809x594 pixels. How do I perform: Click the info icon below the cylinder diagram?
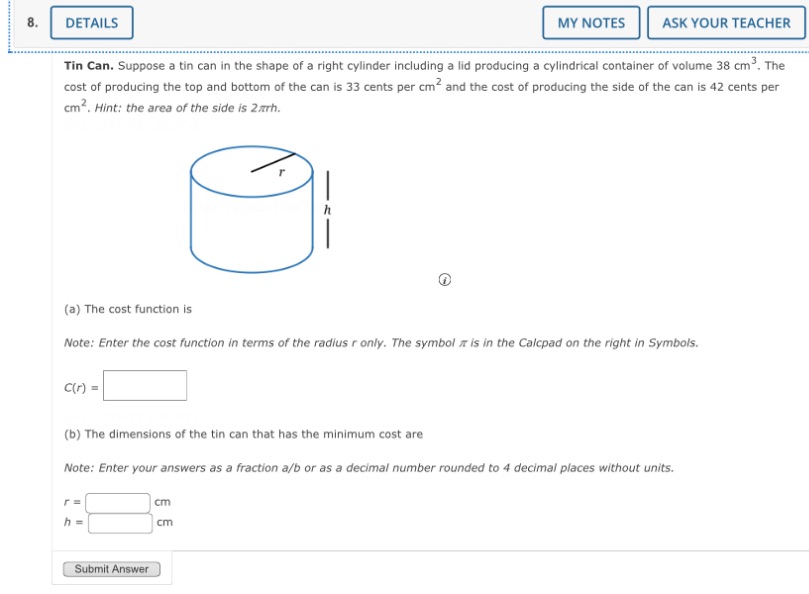pos(444,279)
